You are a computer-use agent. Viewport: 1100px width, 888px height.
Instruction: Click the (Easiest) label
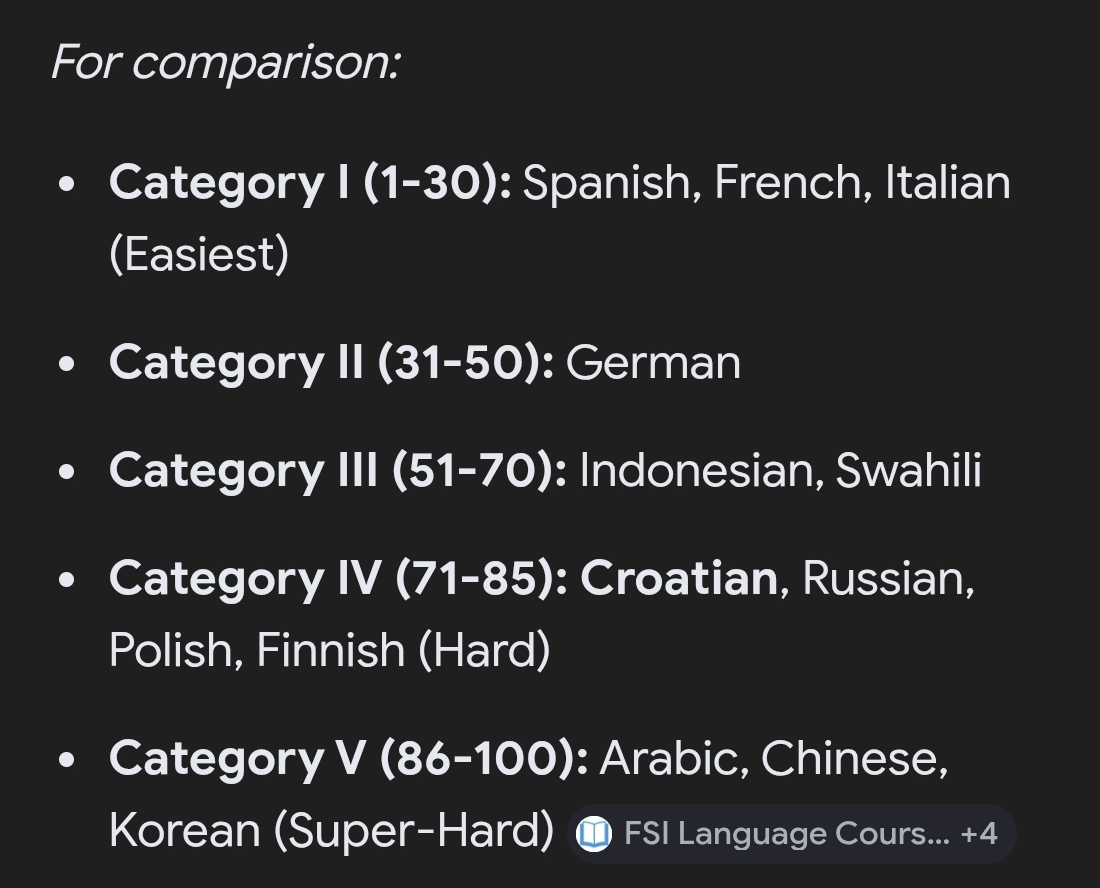tap(199, 254)
